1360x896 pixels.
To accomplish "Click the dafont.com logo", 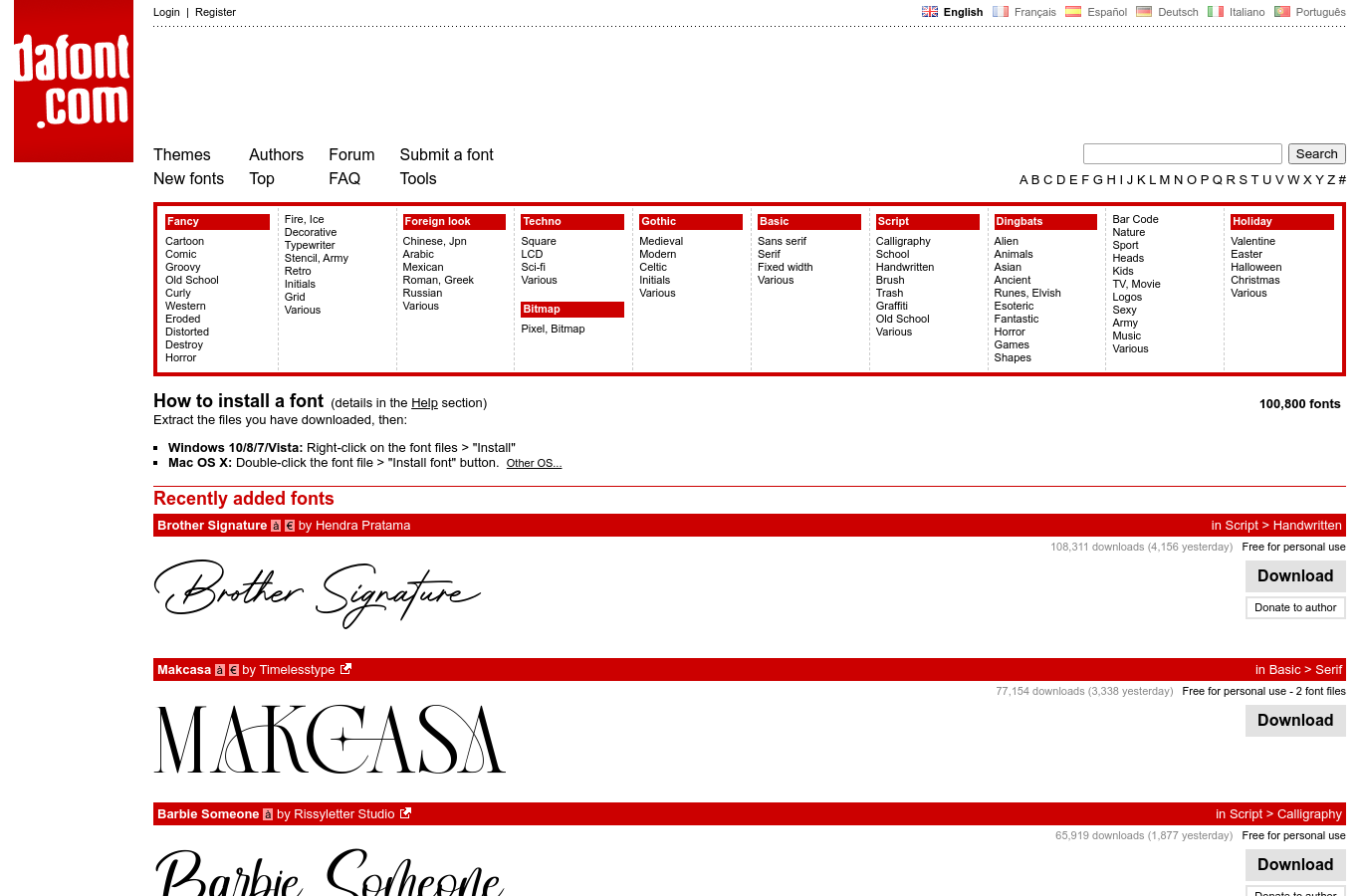I will tap(74, 81).
